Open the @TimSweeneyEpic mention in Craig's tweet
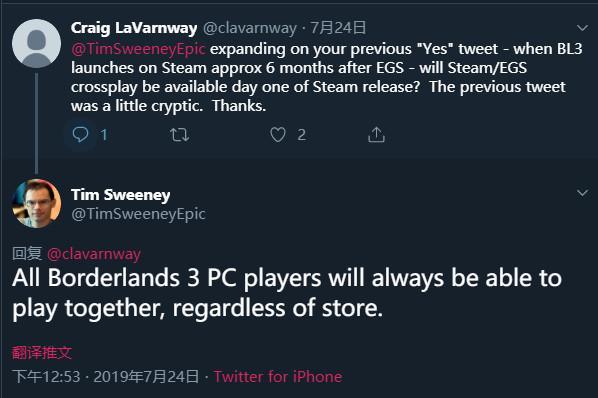 (138, 49)
